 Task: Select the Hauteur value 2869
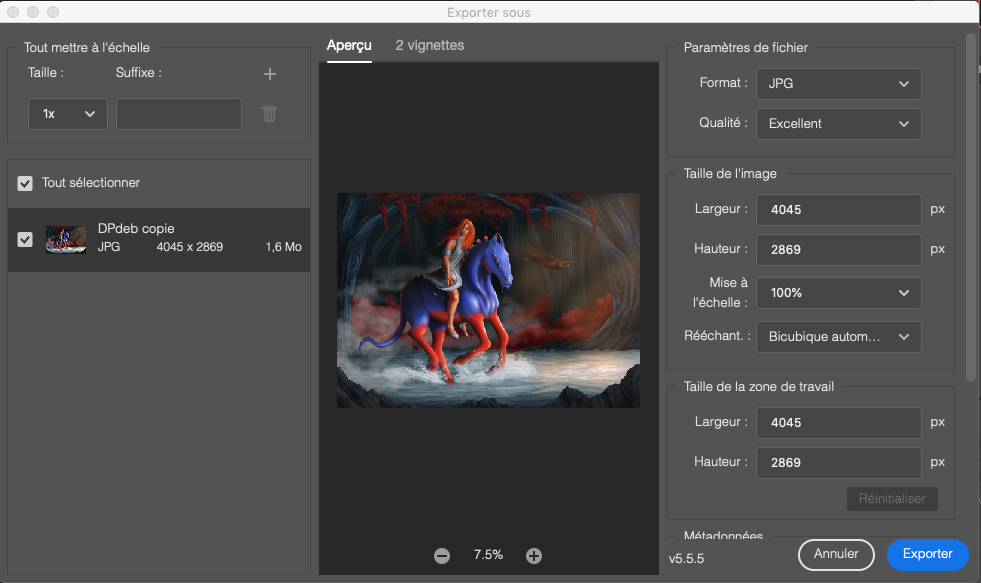click(838, 250)
